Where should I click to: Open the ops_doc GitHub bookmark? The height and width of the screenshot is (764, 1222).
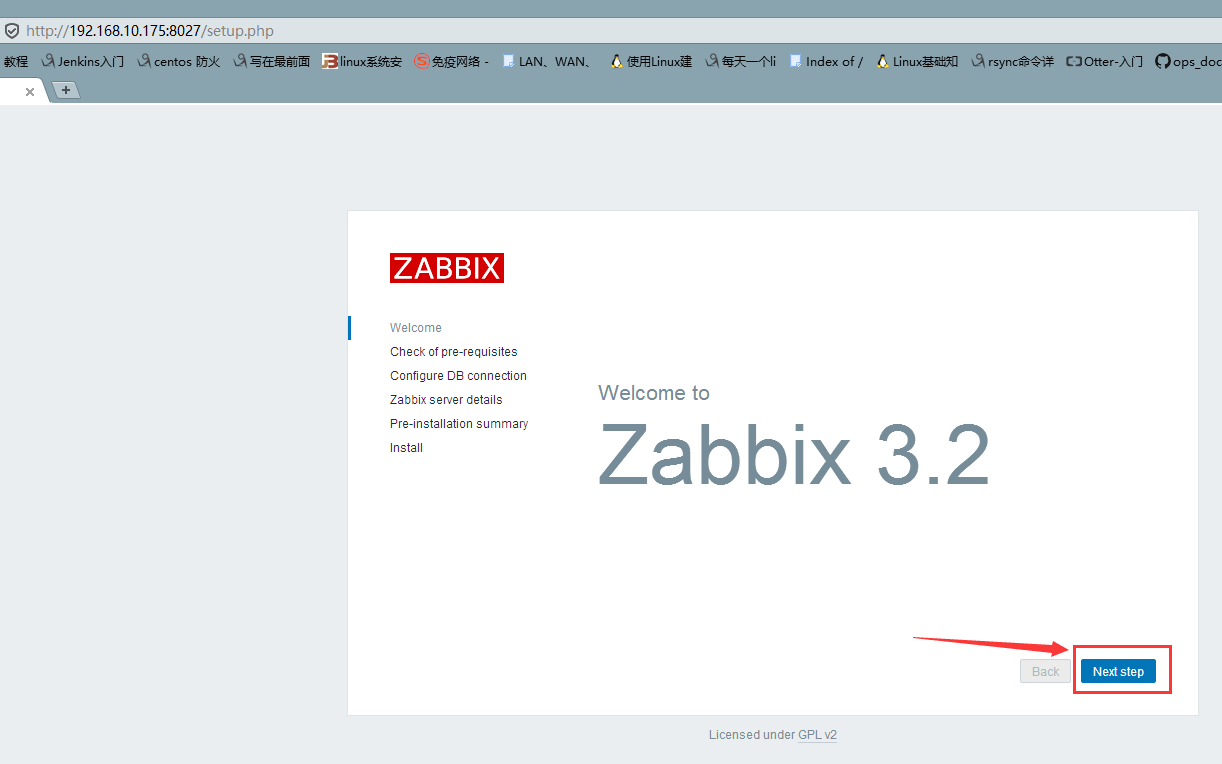1188,61
